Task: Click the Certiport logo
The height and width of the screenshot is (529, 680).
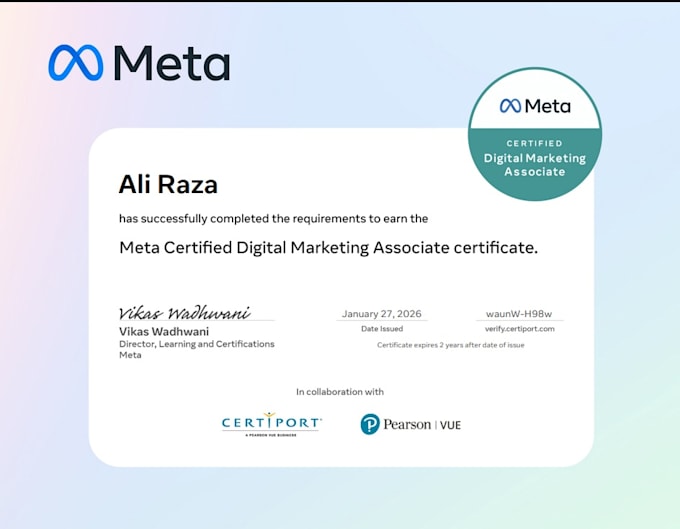Action: coord(271,424)
